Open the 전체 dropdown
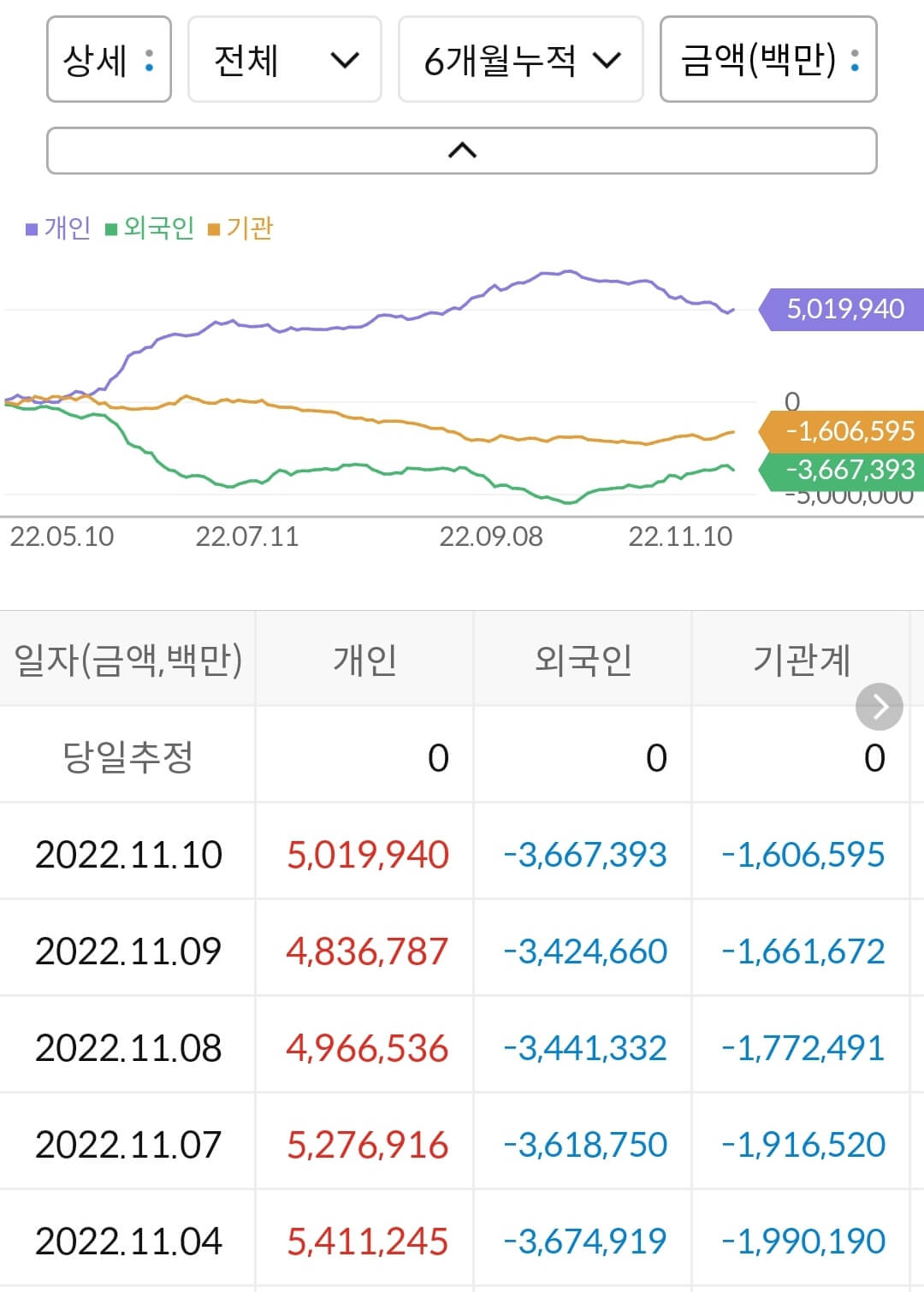This screenshot has width=924, height=1292. point(284,60)
